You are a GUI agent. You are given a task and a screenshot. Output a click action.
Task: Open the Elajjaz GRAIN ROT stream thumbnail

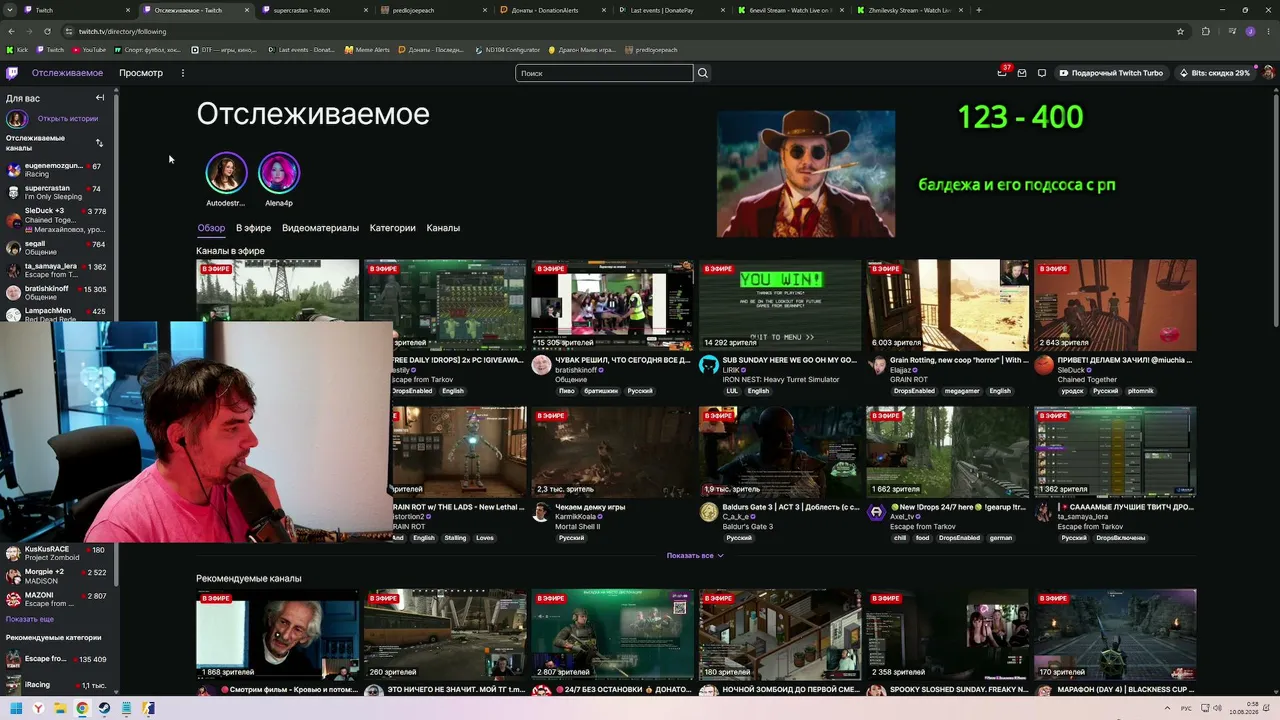coord(947,305)
